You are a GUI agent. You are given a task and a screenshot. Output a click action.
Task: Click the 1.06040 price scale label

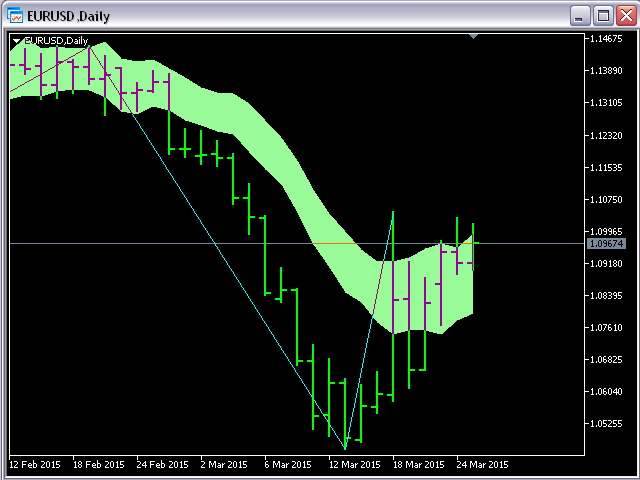click(607, 392)
